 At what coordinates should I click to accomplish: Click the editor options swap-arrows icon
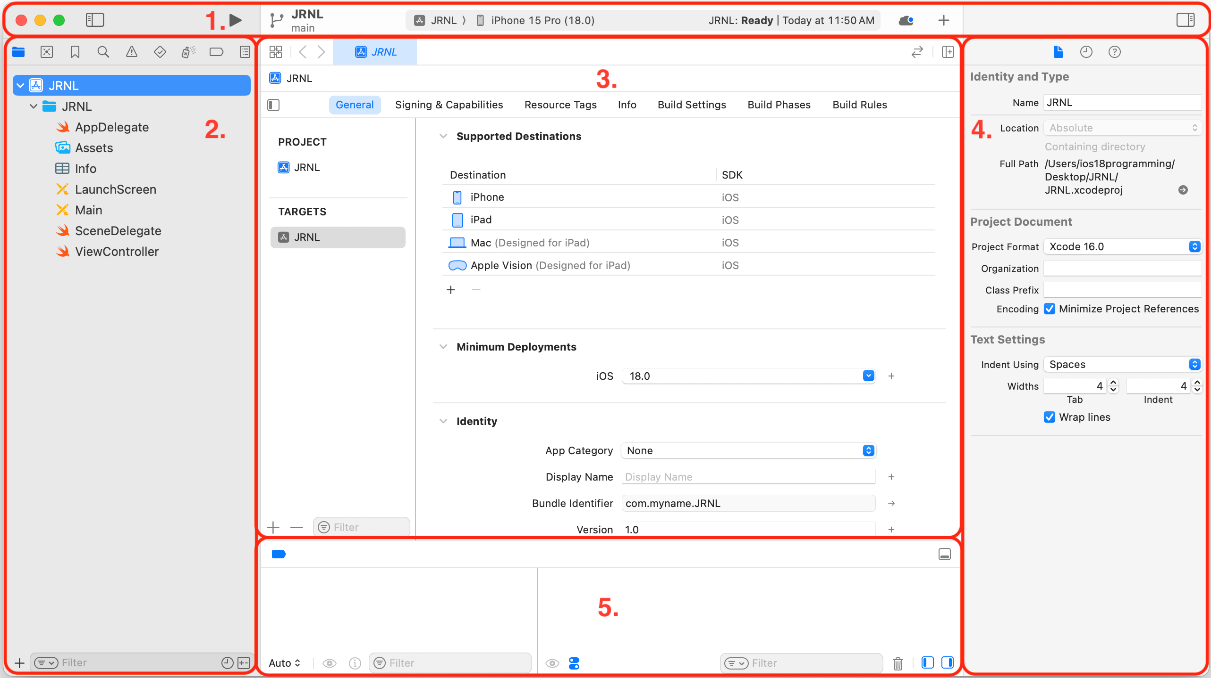(x=917, y=52)
